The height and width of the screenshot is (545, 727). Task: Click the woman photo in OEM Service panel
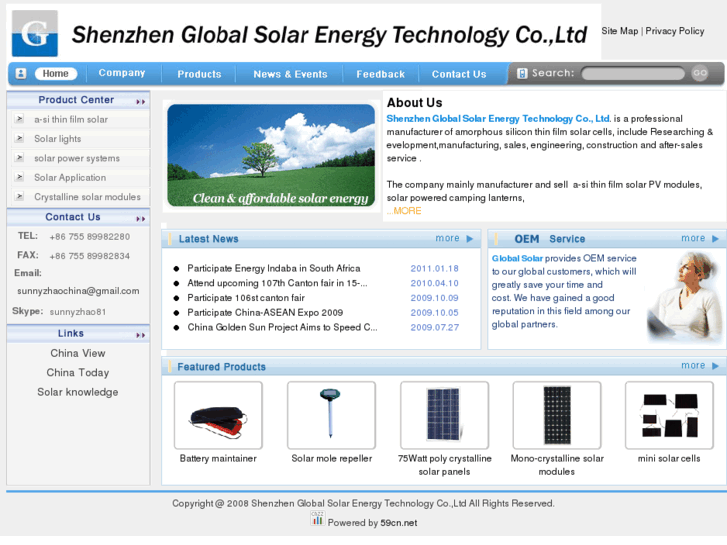tap(684, 298)
